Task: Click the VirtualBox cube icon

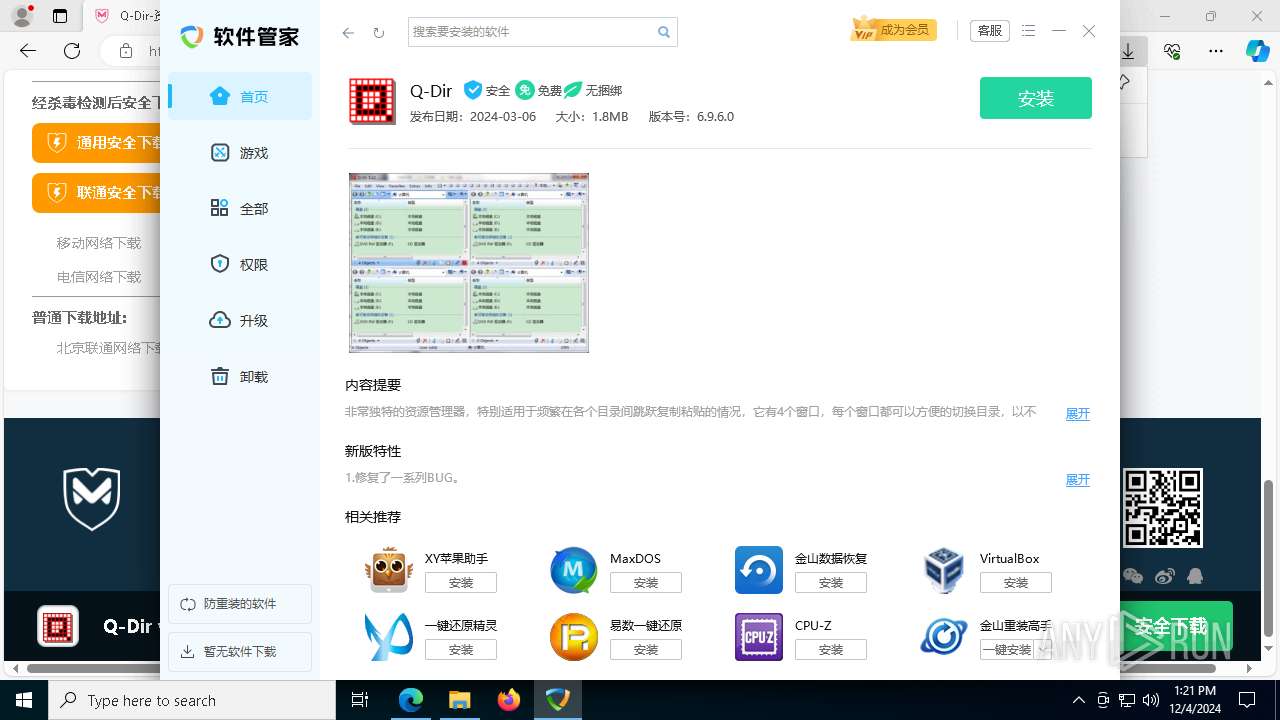Action: coord(944,570)
